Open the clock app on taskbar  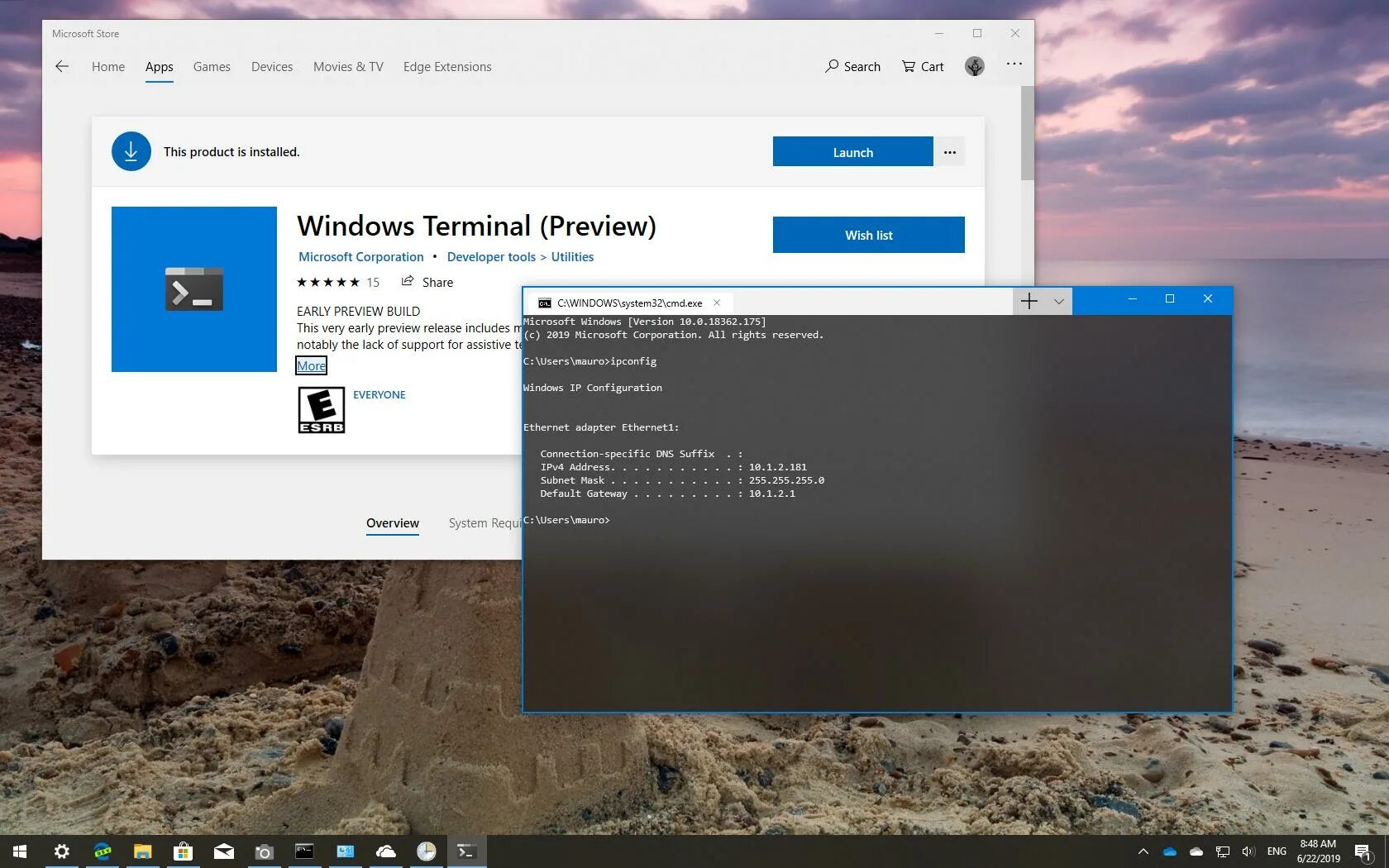click(x=426, y=851)
